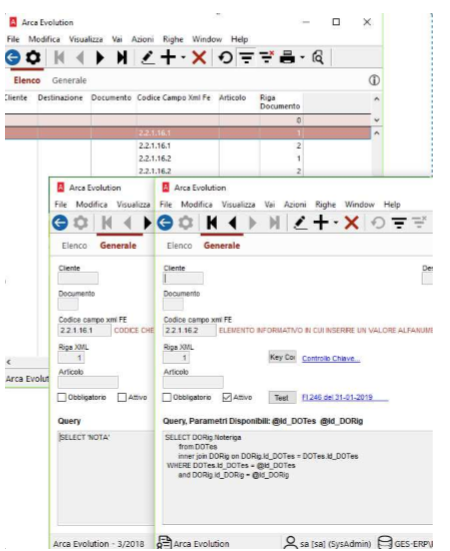450x551 pixels.
Task: Click the printer icon in top window
Action: click(287, 57)
